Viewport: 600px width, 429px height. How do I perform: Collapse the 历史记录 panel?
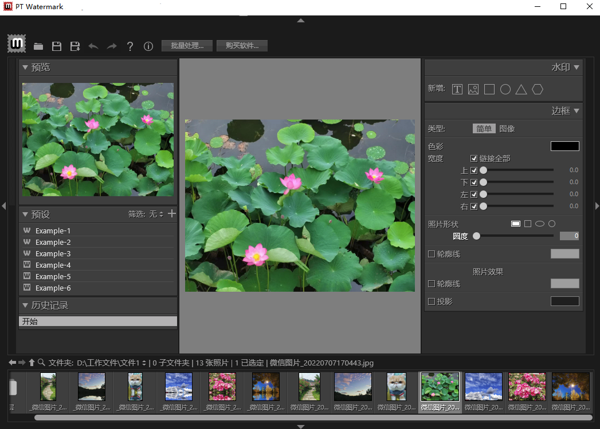[x=25, y=305]
